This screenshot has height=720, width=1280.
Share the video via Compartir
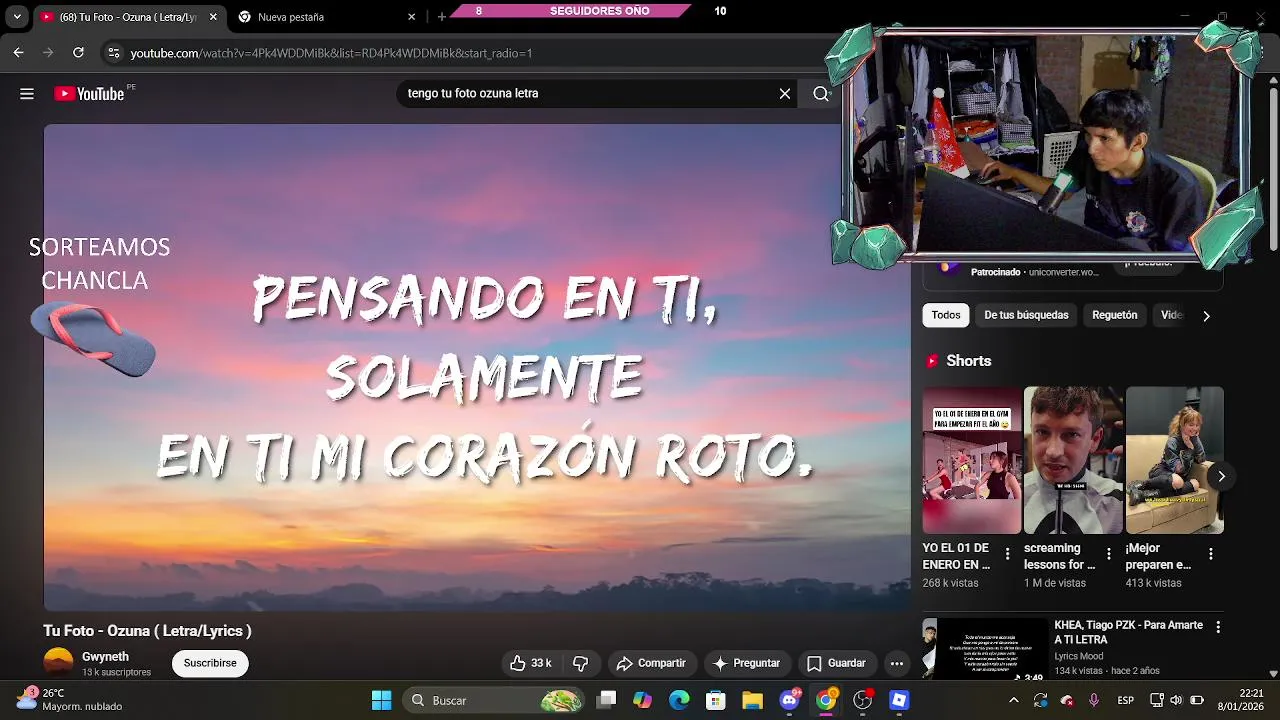652,663
